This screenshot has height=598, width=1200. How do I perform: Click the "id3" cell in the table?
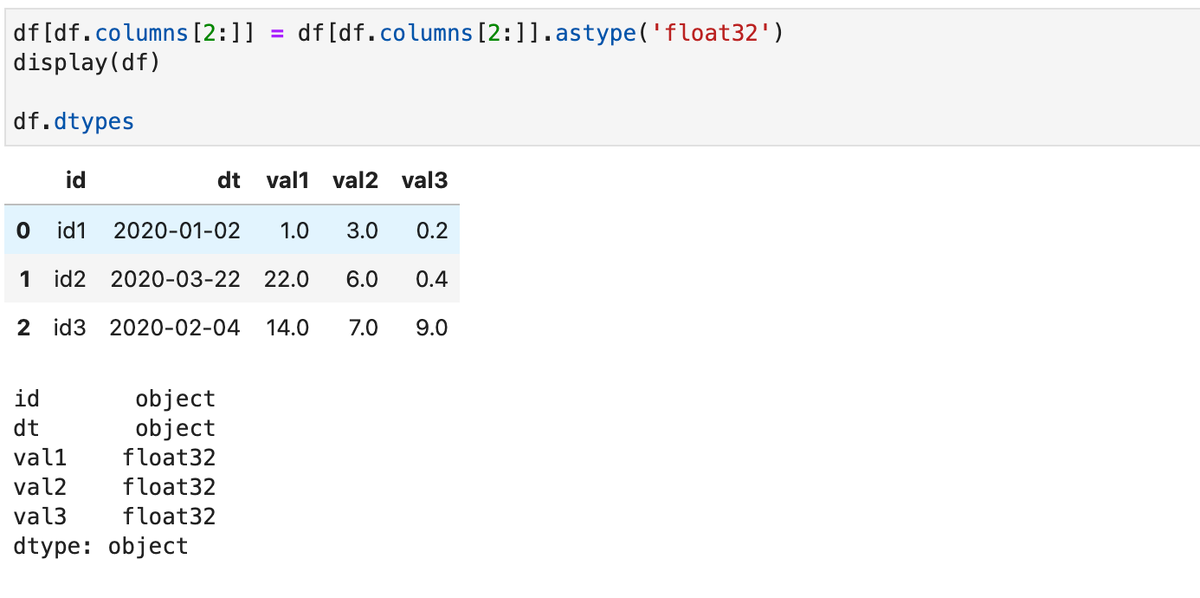[69, 327]
